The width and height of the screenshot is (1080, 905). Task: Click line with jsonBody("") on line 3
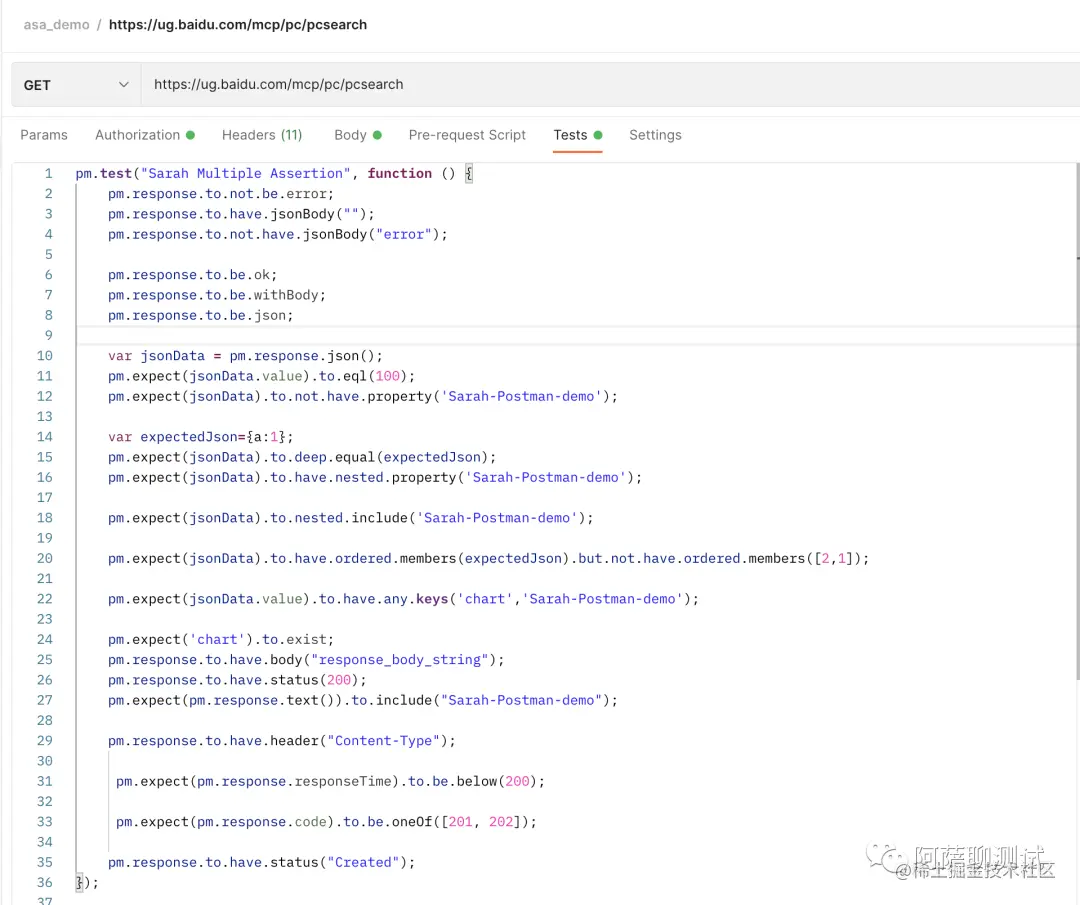coord(241,214)
